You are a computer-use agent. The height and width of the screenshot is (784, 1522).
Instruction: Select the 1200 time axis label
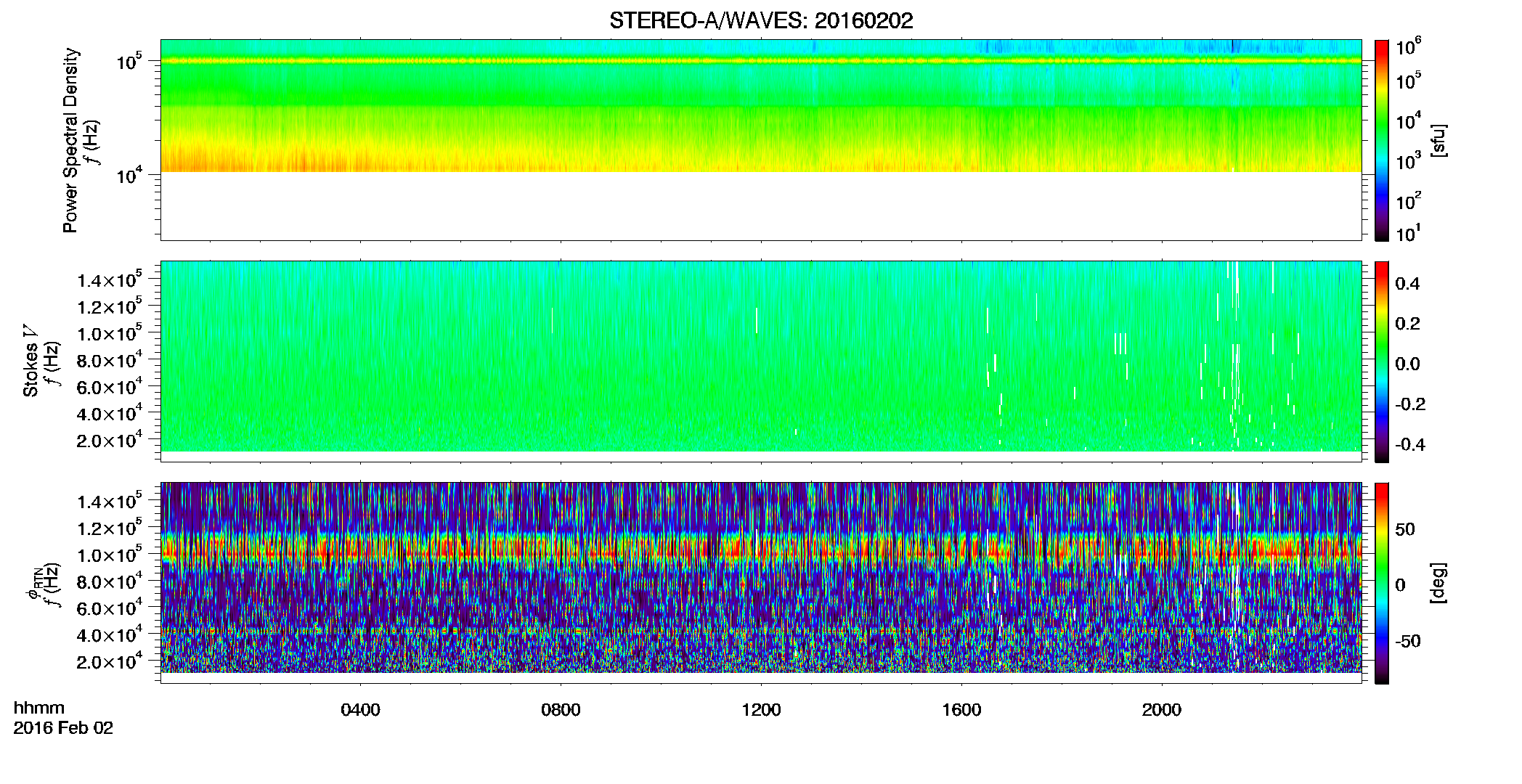click(761, 710)
